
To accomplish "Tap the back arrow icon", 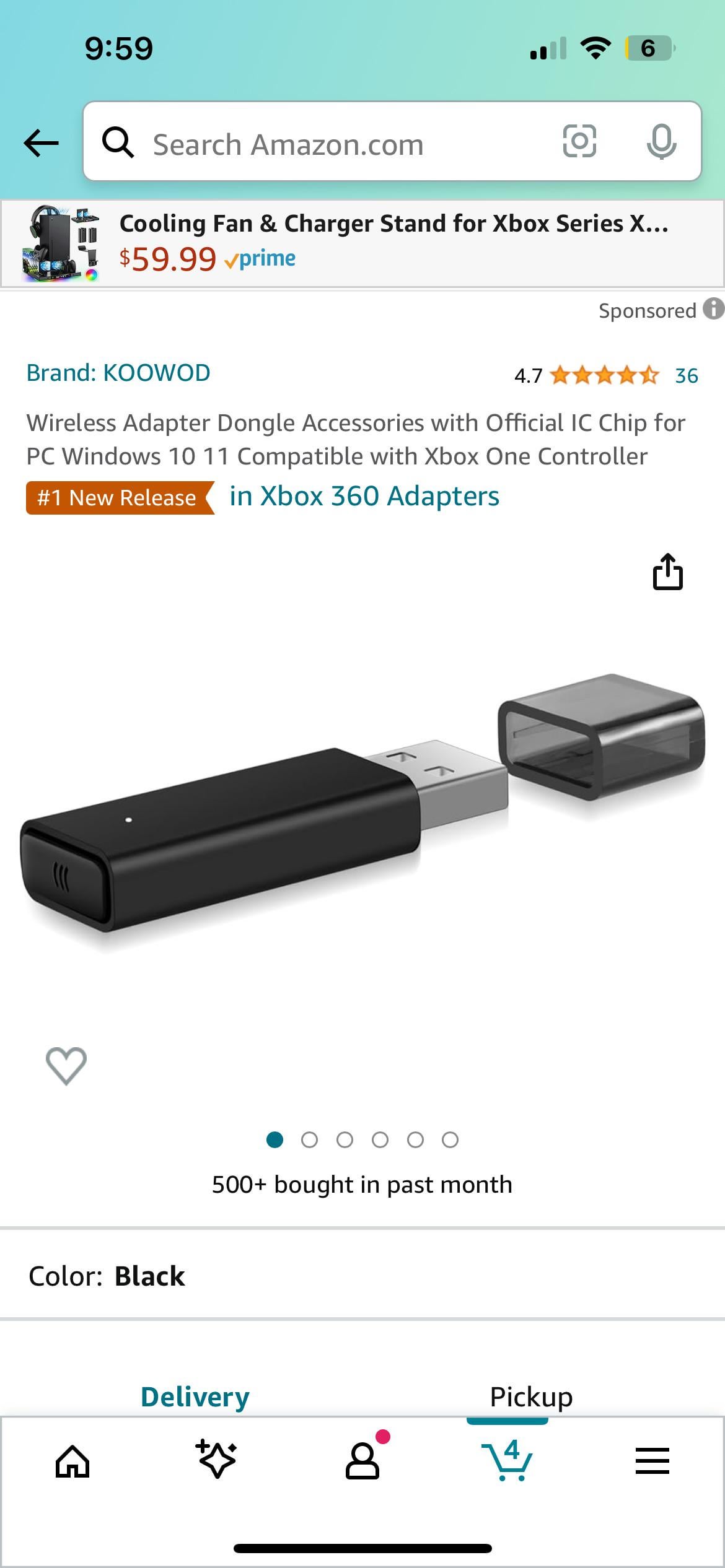I will click(41, 143).
